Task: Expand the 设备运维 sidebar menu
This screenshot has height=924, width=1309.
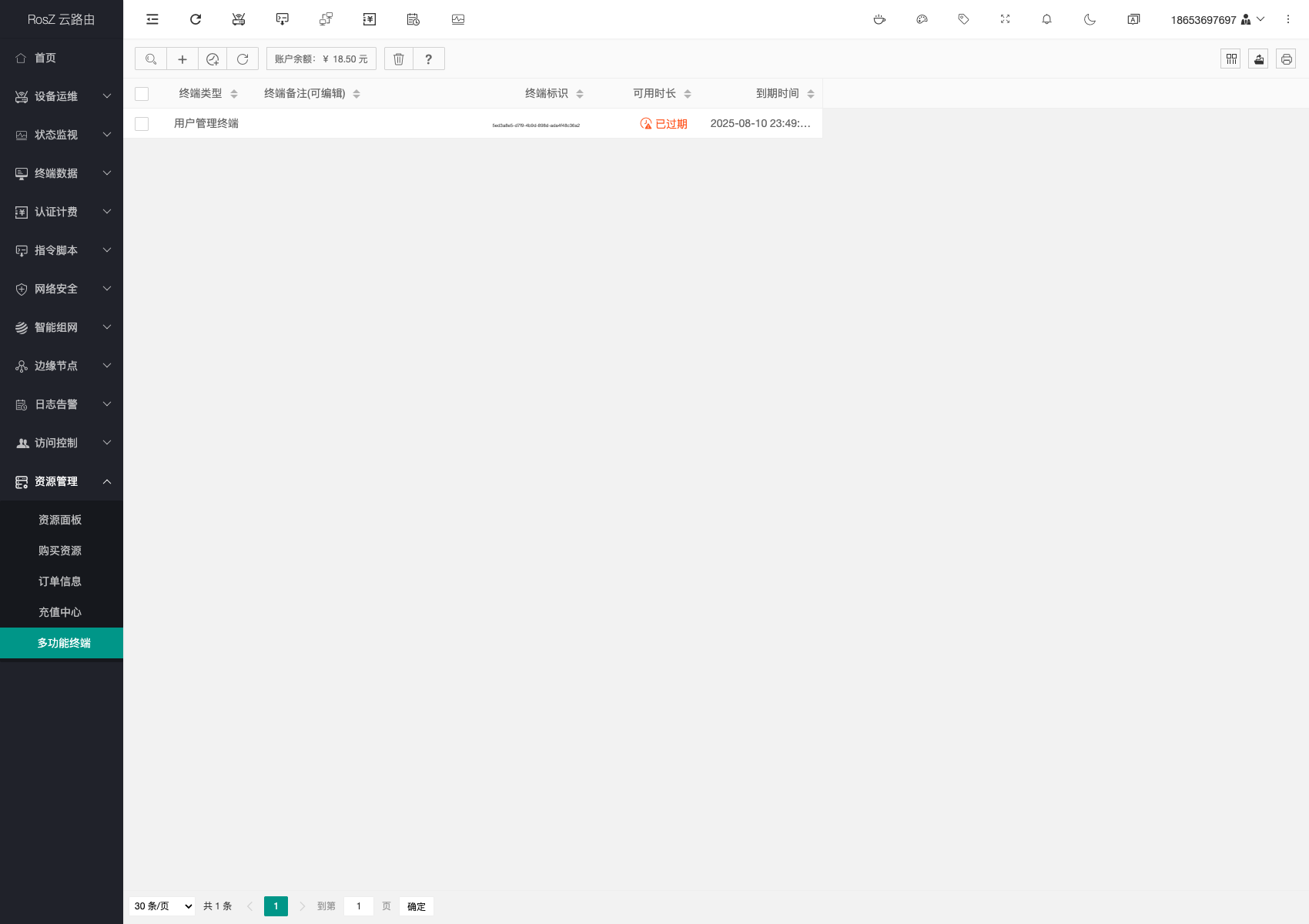Action: (62, 96)
